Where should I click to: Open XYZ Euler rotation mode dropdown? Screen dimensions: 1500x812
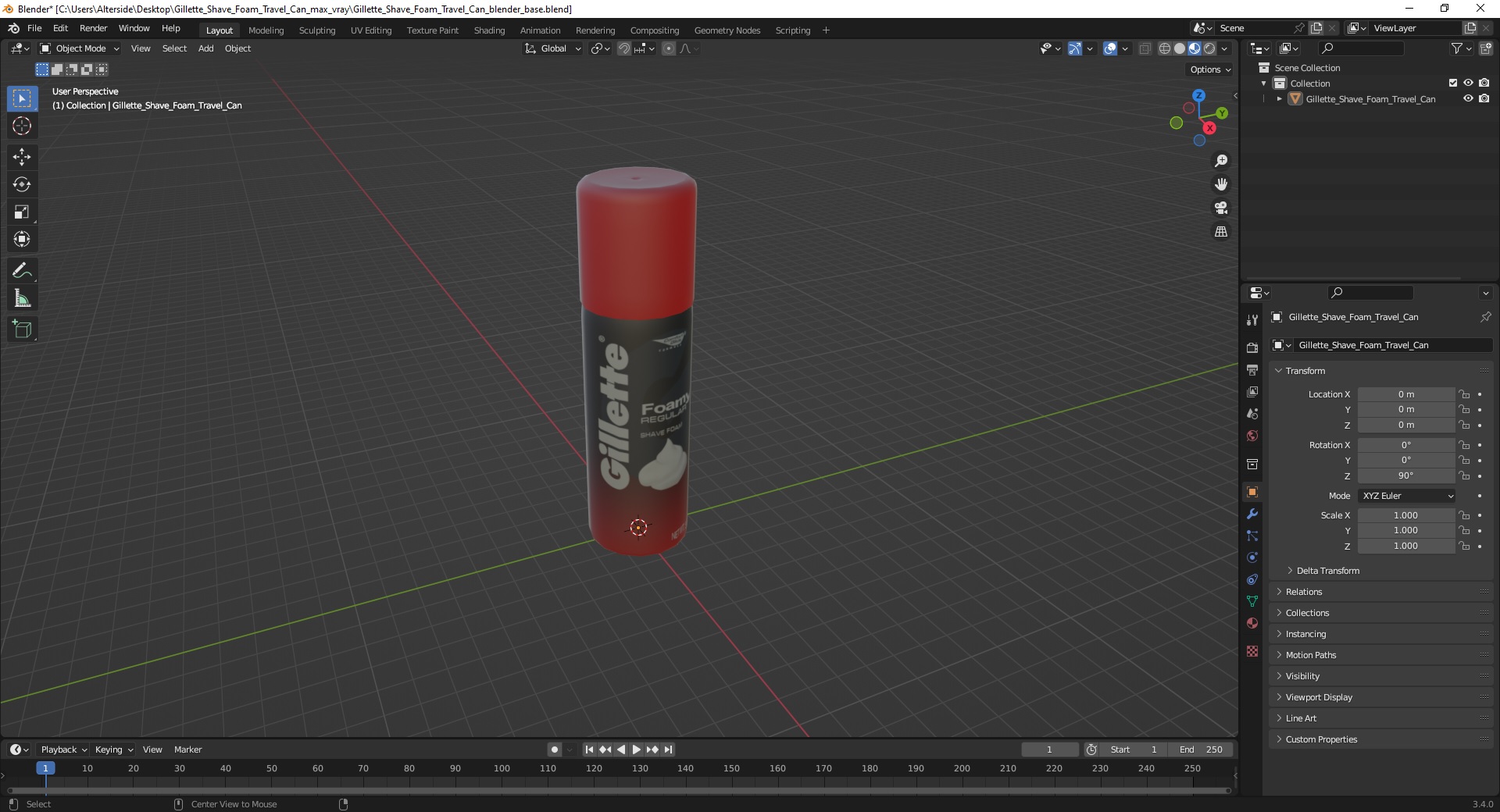[1407, 496]
